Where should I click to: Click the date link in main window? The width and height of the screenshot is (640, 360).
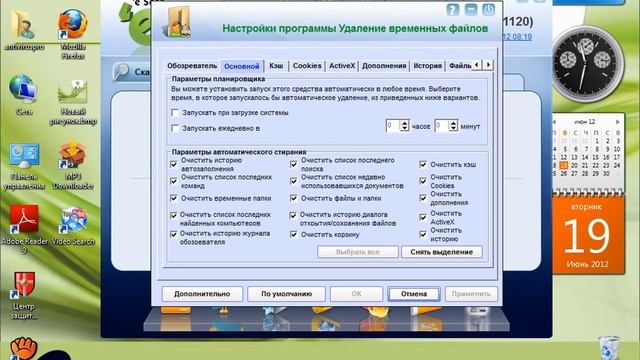click(517, 37)
